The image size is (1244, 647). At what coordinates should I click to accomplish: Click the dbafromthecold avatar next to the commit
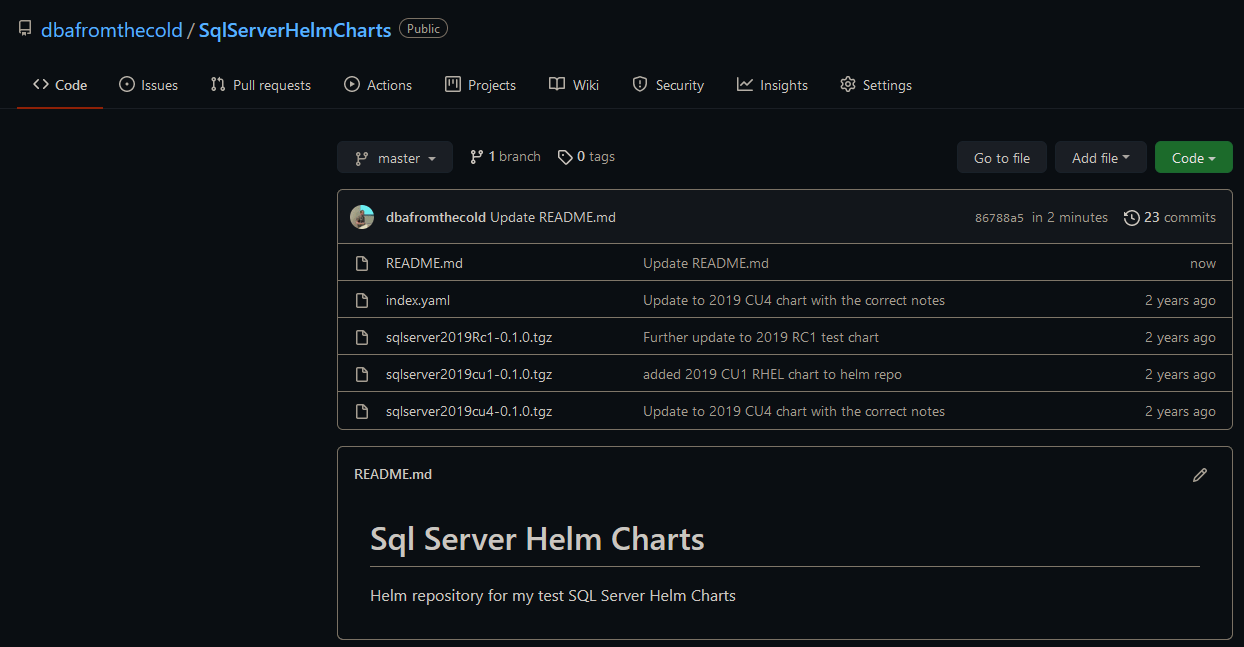tap(362, 217)
